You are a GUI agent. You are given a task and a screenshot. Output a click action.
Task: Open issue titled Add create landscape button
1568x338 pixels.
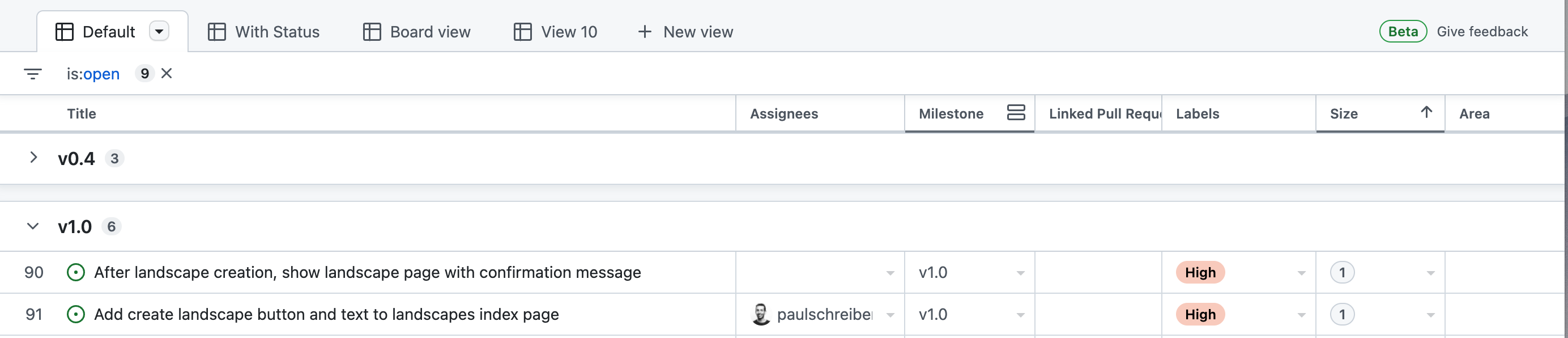pos(326,314)
